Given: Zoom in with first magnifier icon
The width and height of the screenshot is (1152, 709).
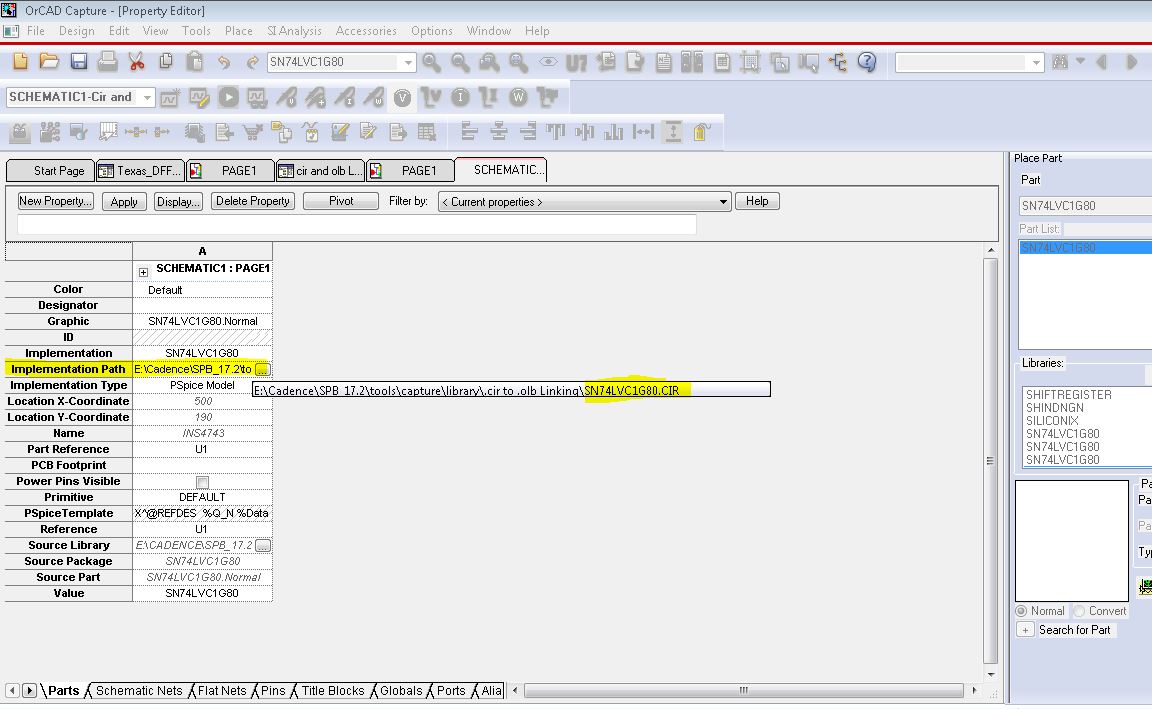Looking at the screenshot, I should pos(432,62).
